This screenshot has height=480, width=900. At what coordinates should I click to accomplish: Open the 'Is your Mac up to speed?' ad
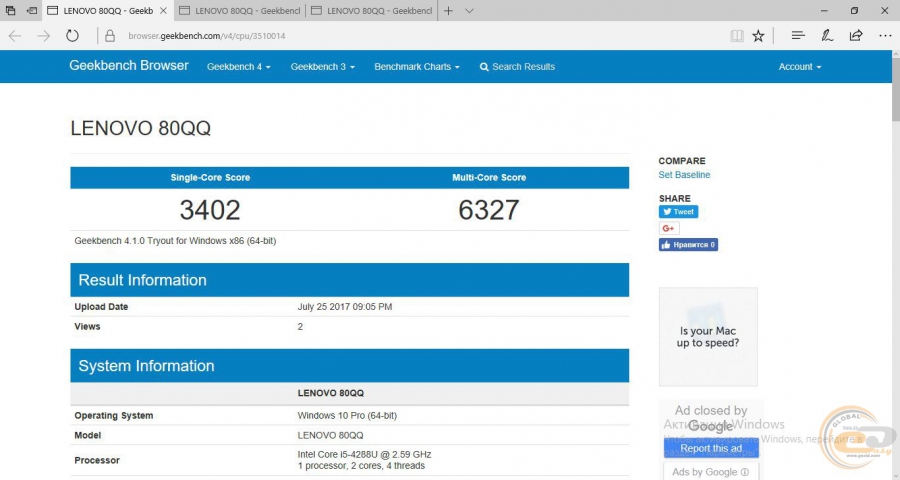(708, 336)
